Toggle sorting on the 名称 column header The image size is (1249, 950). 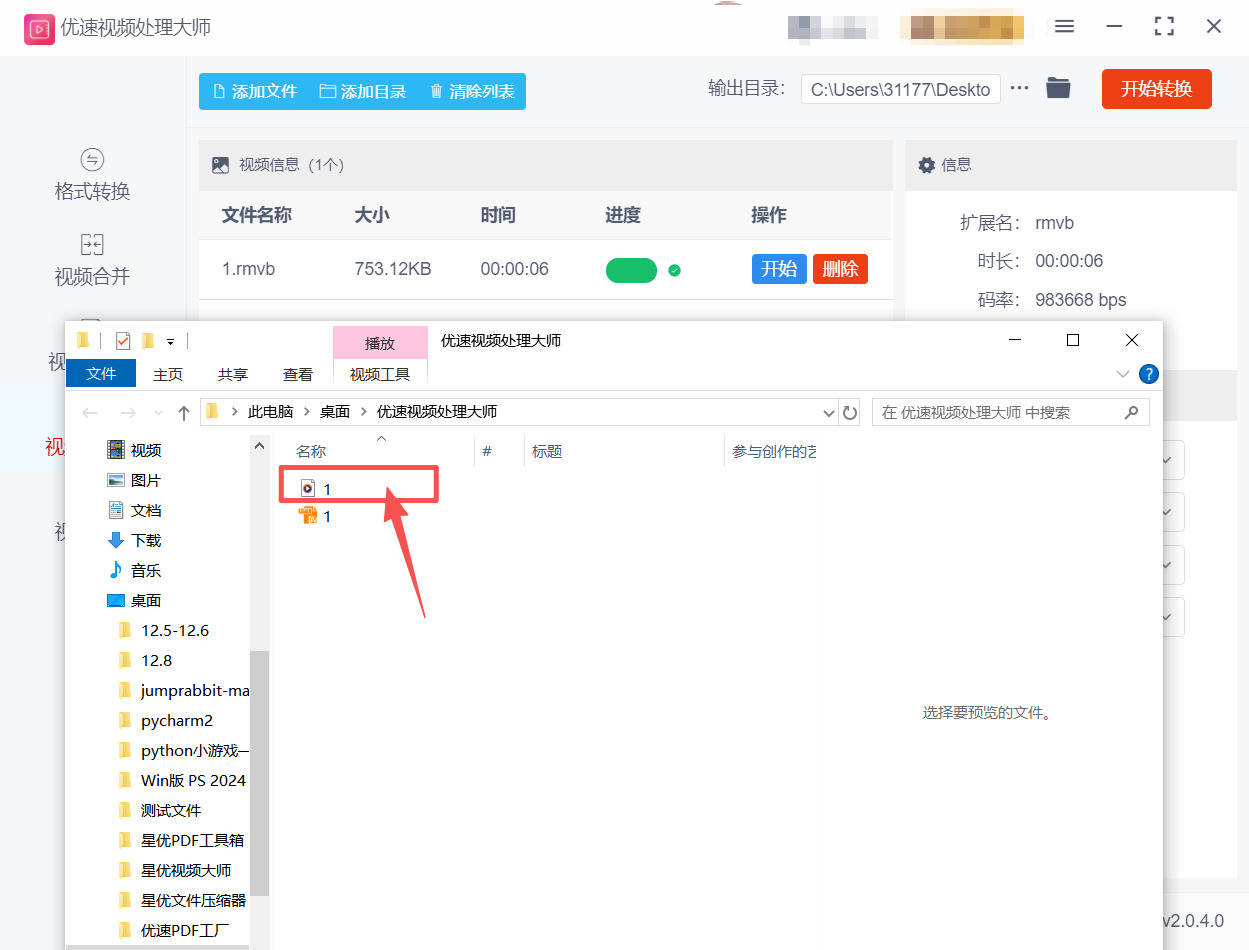tap(311, 451)
